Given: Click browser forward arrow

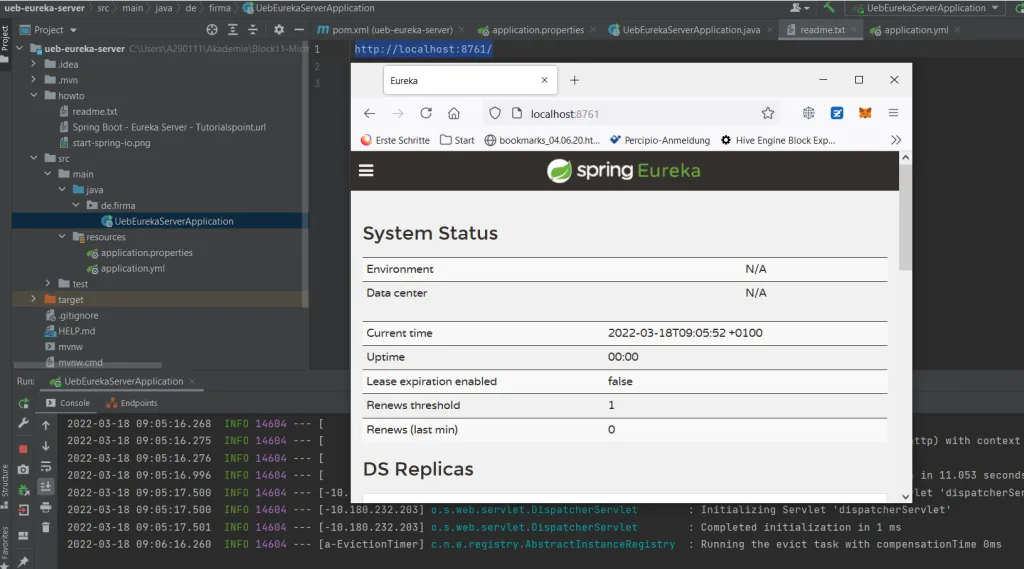Looking at the screenshot, I should [x=398, y=114].
